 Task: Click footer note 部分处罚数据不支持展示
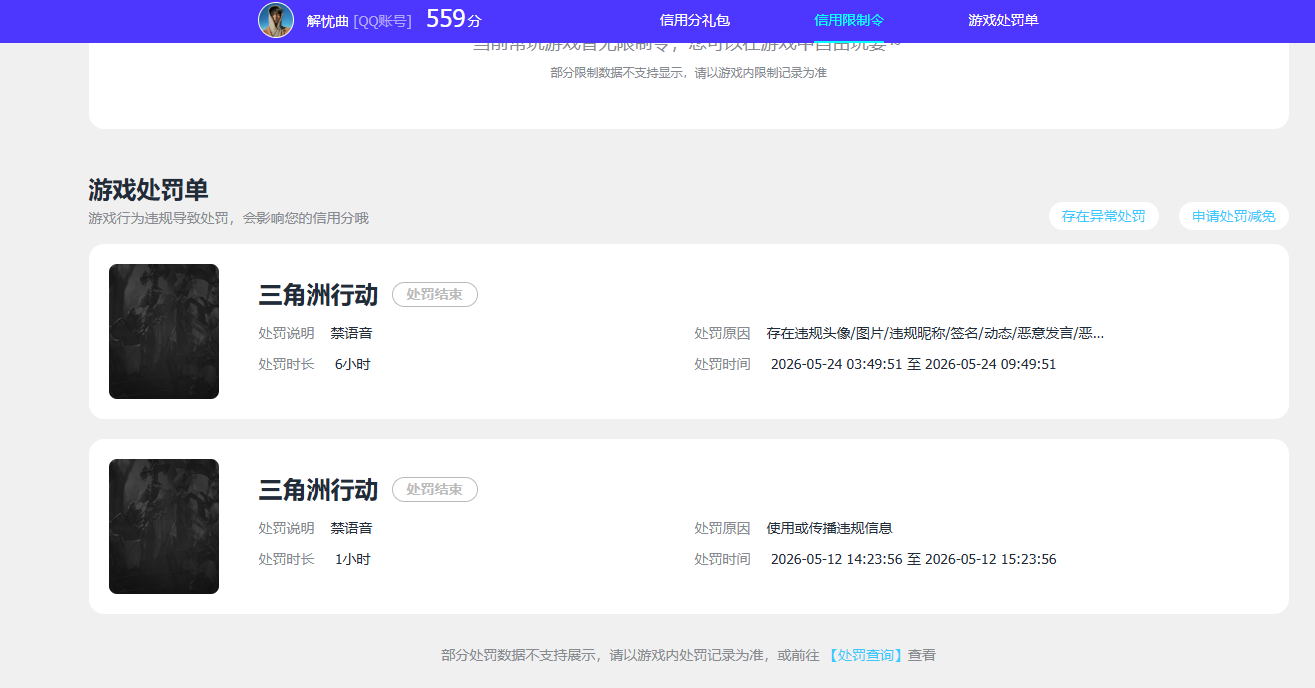pos(688,656)
